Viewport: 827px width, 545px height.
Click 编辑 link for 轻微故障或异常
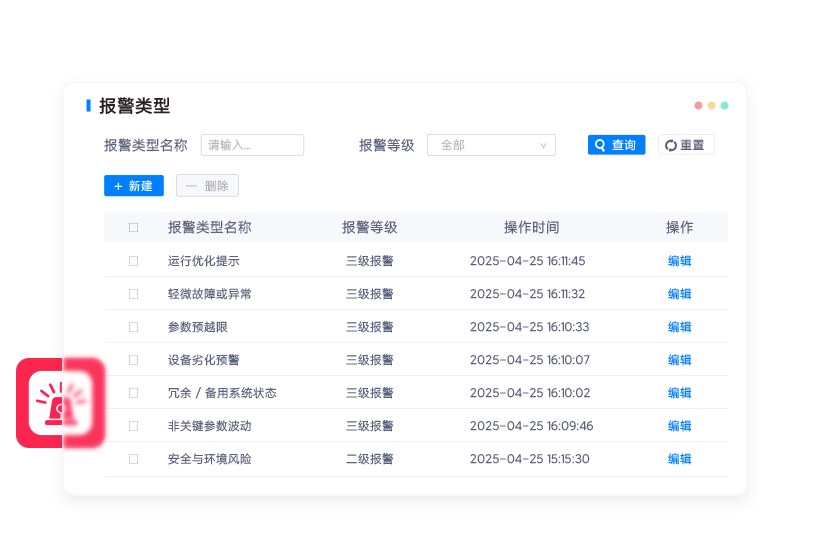(x=679, y=294)
